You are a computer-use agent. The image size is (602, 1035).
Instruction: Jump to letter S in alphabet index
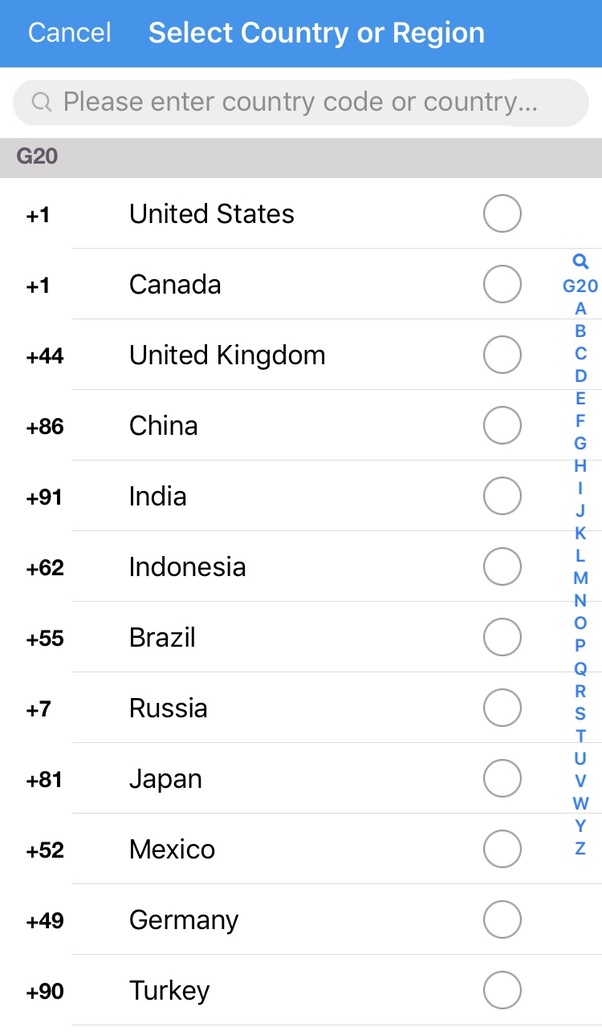(x=580, y=713)
